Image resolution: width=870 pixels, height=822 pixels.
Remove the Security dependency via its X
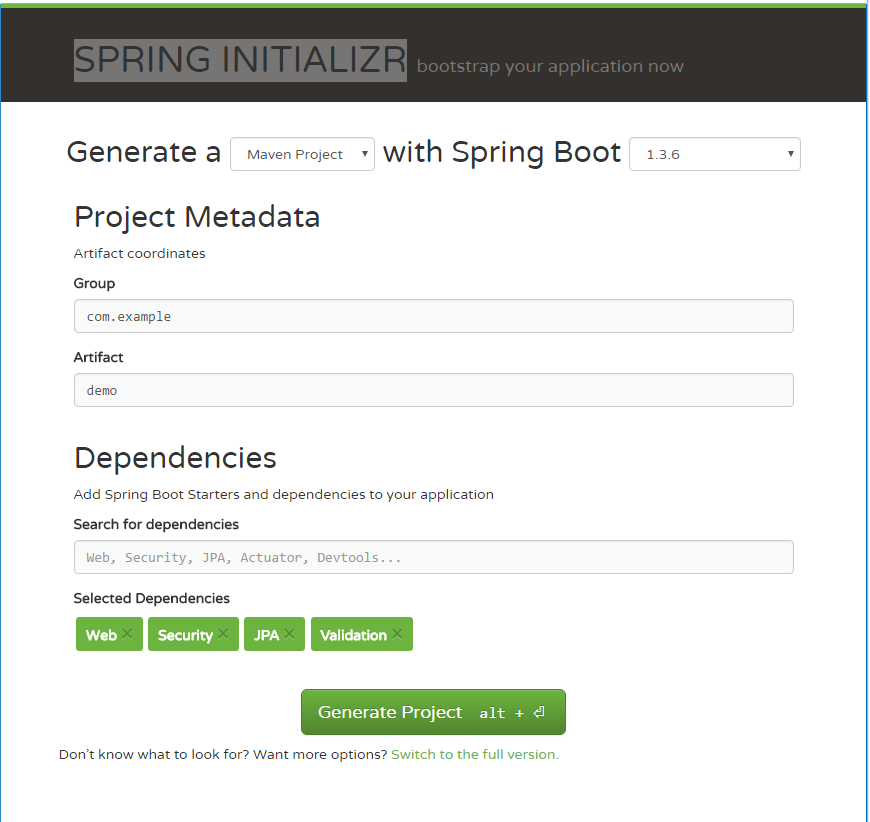pos(223,633)
